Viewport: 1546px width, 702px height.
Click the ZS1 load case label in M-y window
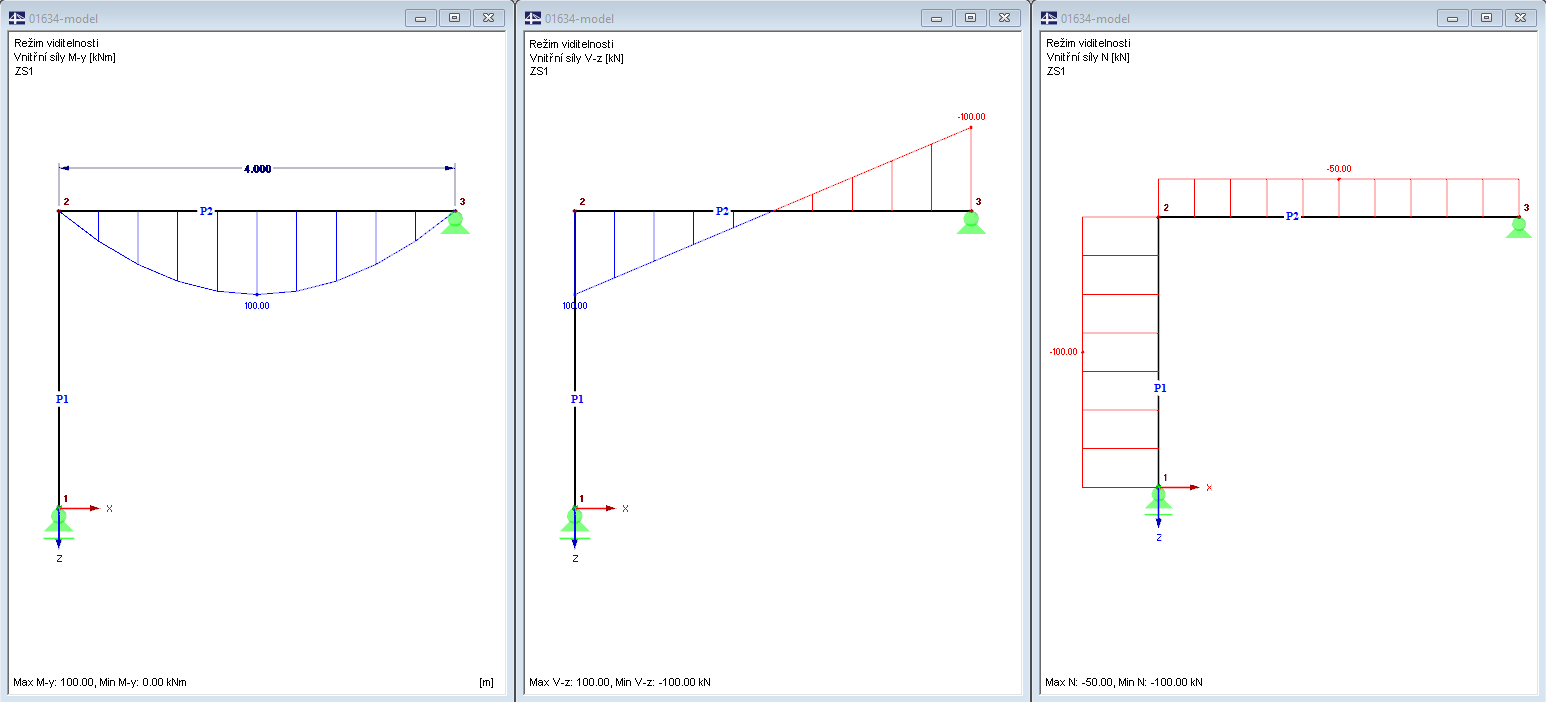point(23,71)
